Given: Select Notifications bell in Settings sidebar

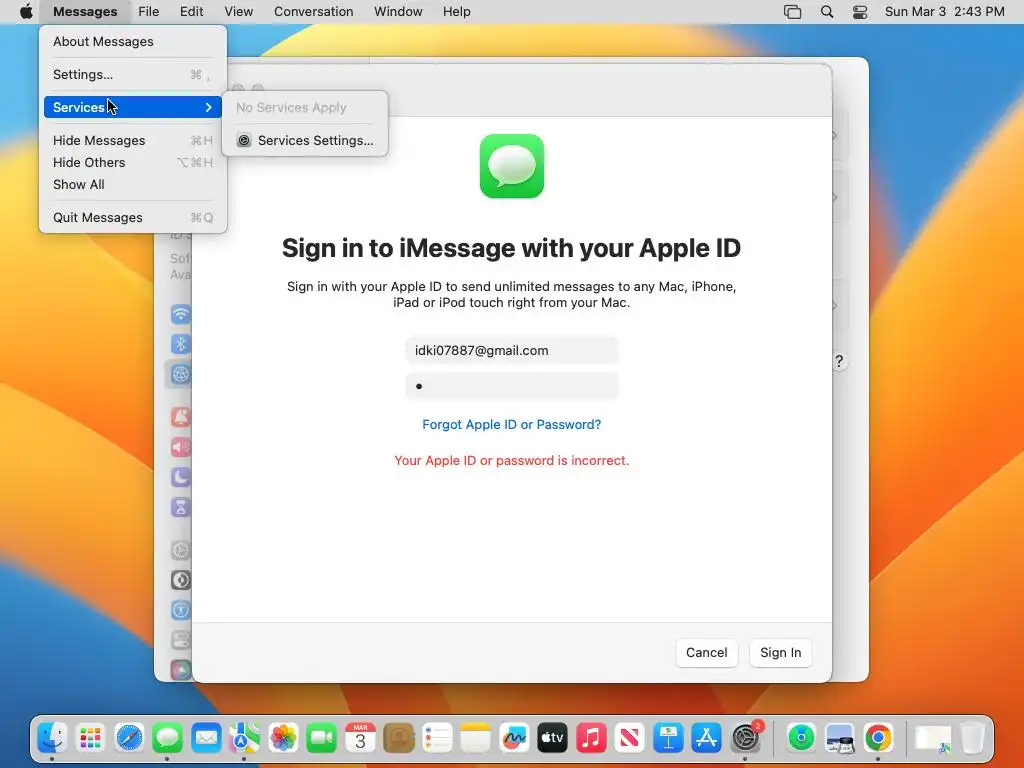Looking at the screenshot, I should (181, 417).
